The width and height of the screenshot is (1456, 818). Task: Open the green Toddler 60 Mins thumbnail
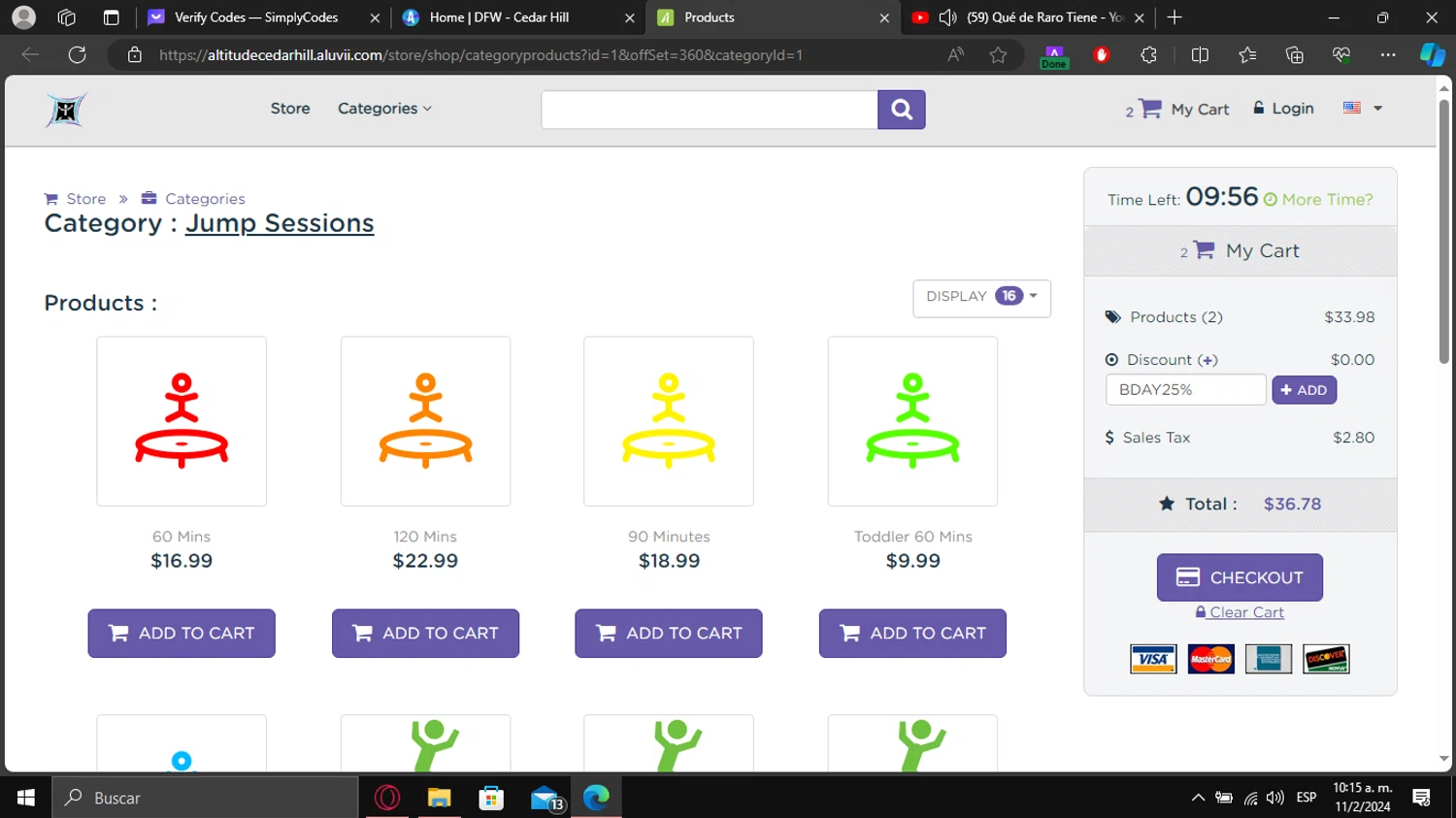tap(912, 421)
